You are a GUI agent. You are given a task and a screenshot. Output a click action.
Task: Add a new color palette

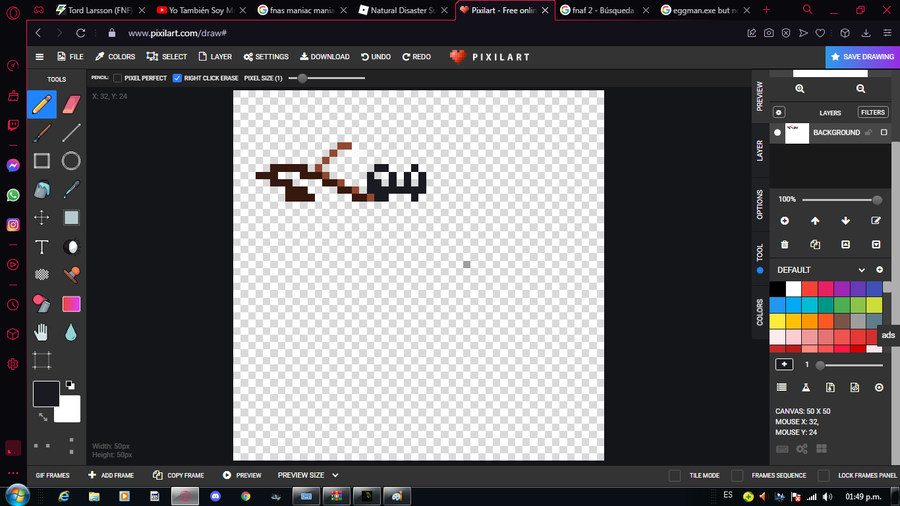click(879, 270)
